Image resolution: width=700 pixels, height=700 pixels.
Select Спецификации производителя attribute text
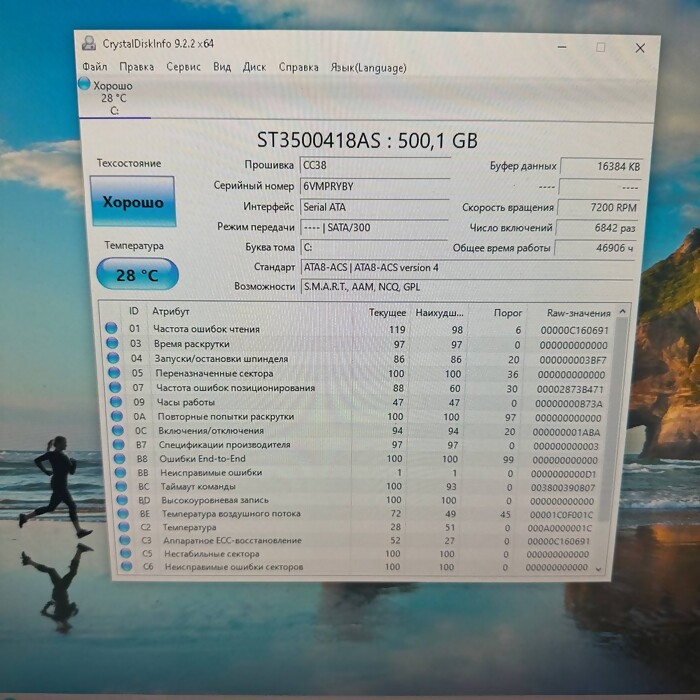click(x=225, y=445)
